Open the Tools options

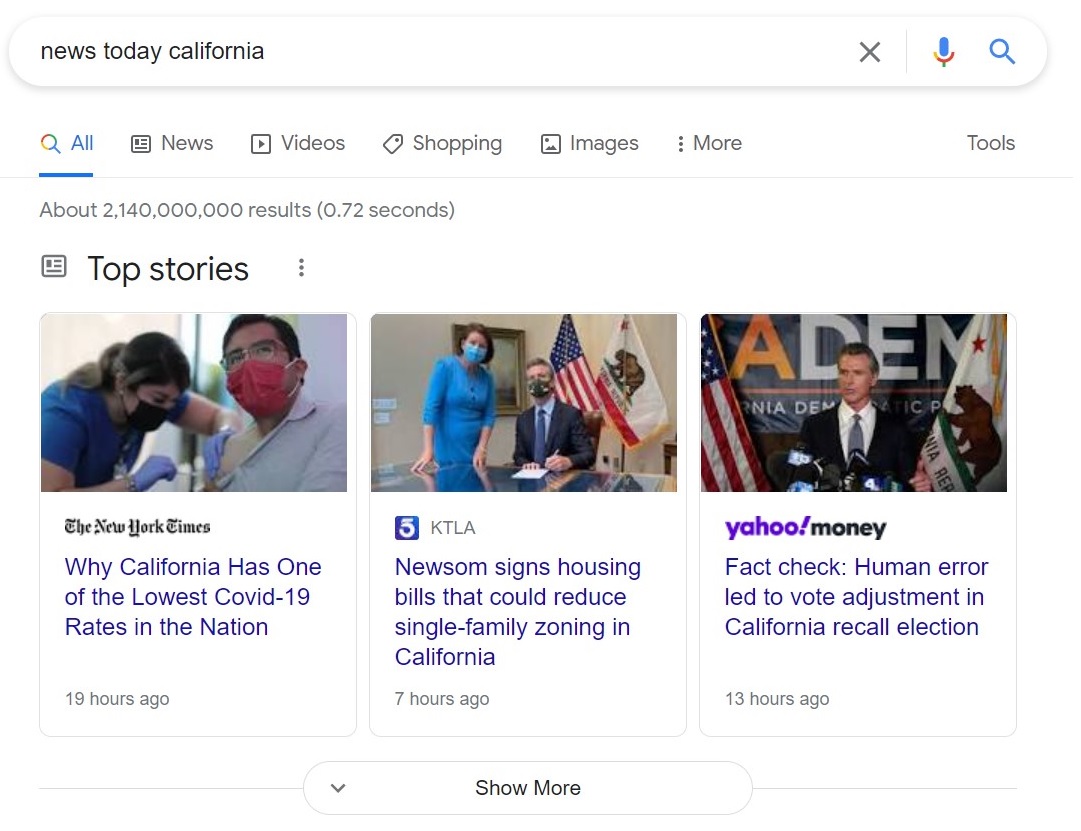pyautogui.click(x=990, y=143)
